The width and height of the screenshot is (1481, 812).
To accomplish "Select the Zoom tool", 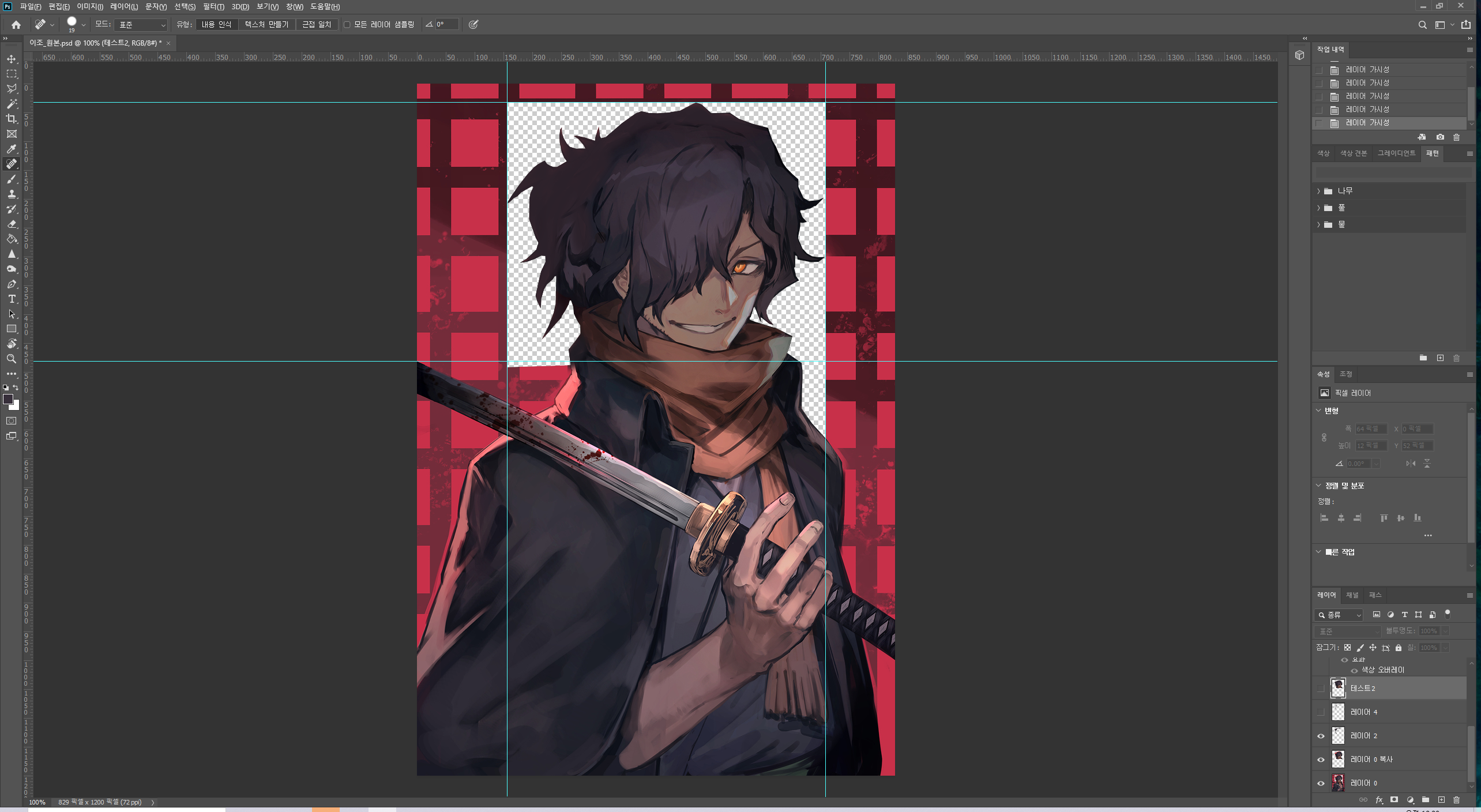I will point(12,359).
